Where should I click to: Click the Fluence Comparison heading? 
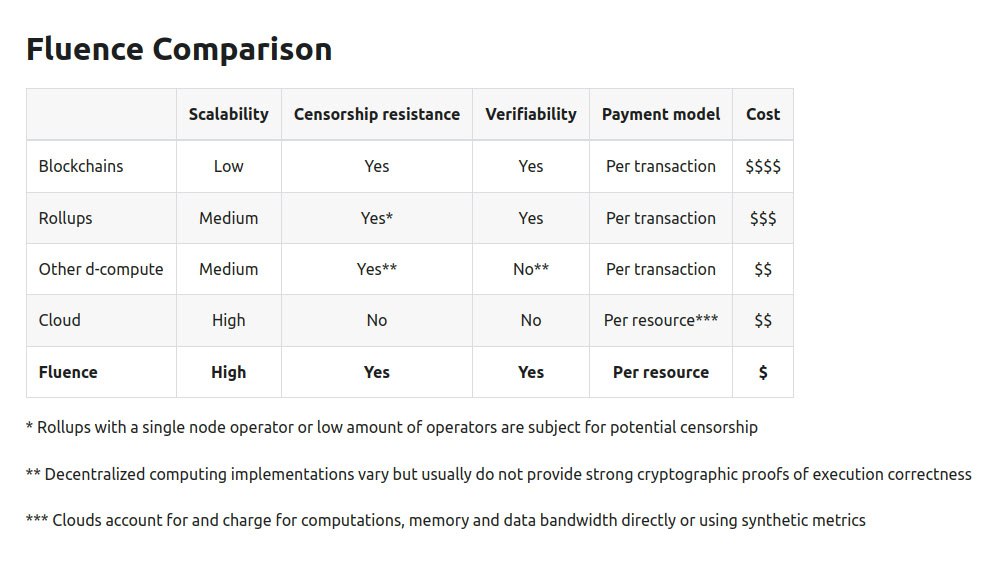pos(179,50)
